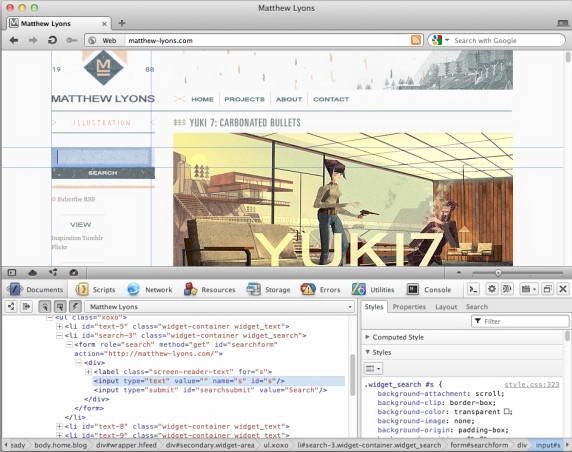Viewport: 572px width, 452px height.
Task: Click the RSS feed icon in address bar
Action: point(416,40)
